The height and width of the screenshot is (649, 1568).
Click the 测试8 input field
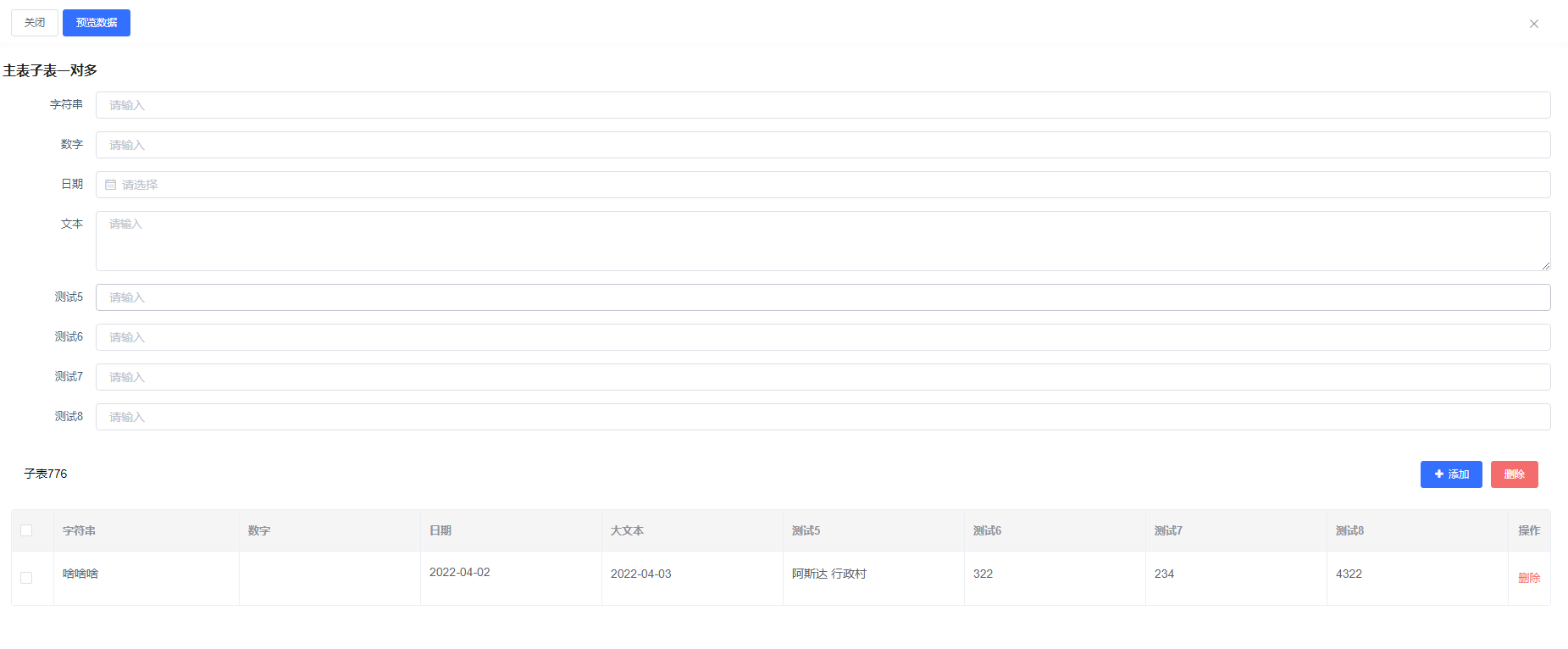tap(822, 417)
